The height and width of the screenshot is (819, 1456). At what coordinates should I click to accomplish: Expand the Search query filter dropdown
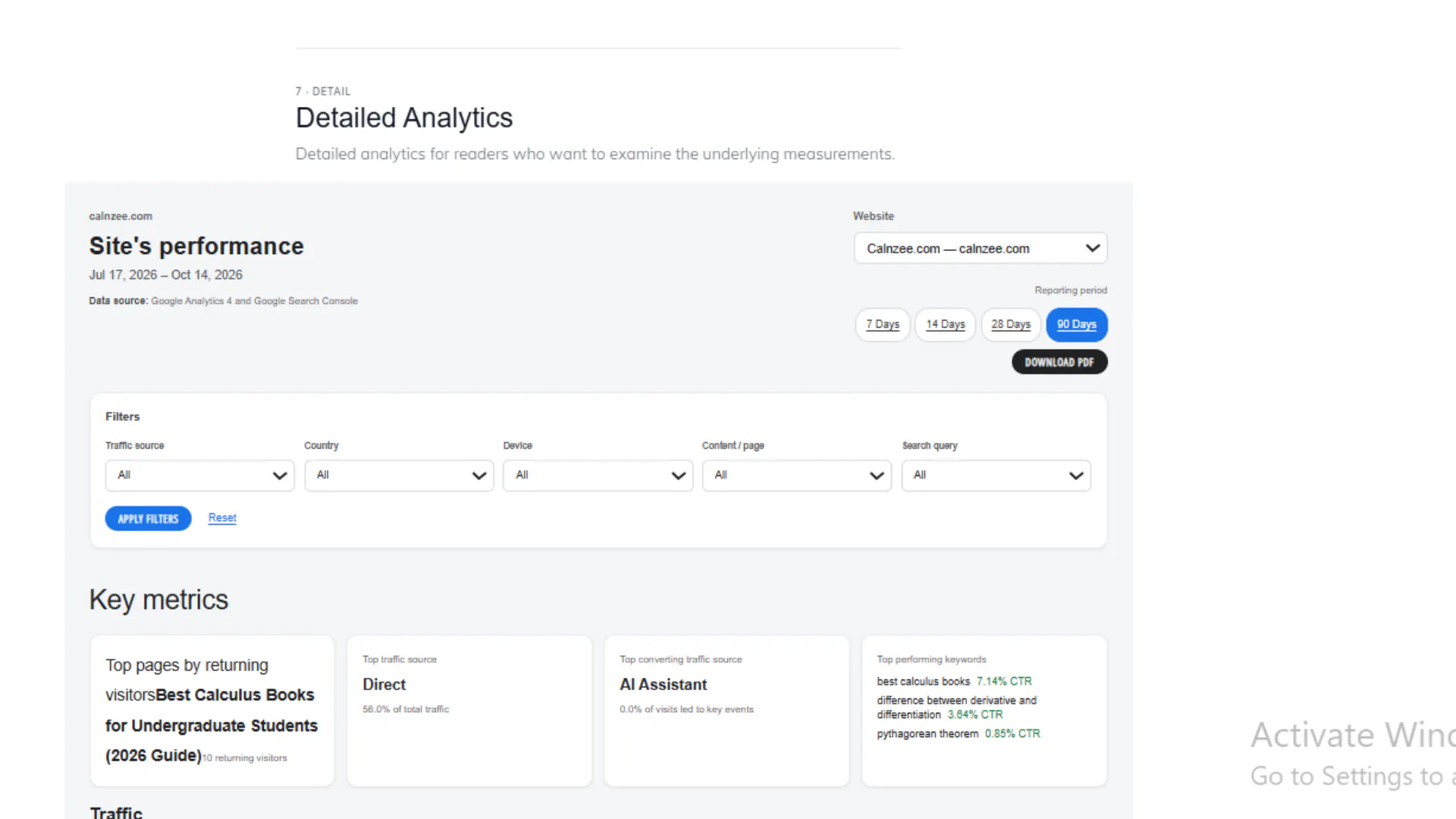996,475
